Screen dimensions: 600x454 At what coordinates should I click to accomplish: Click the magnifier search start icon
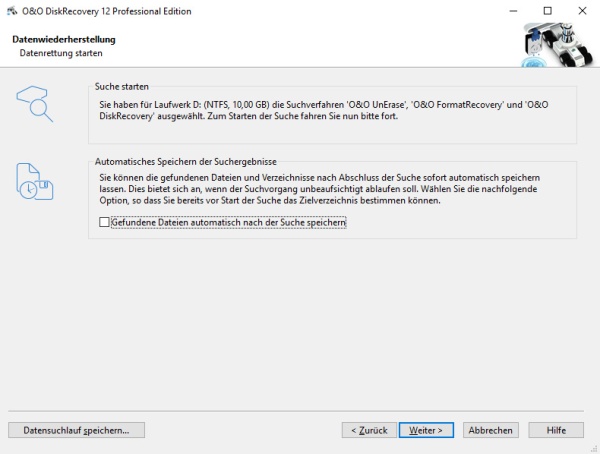click(35, 104)
